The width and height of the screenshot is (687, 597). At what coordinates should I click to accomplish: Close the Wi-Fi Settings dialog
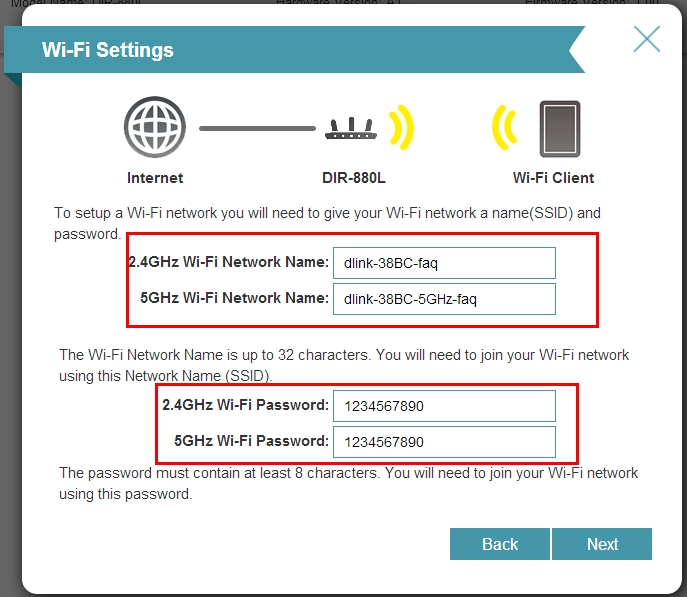(647, 39)
